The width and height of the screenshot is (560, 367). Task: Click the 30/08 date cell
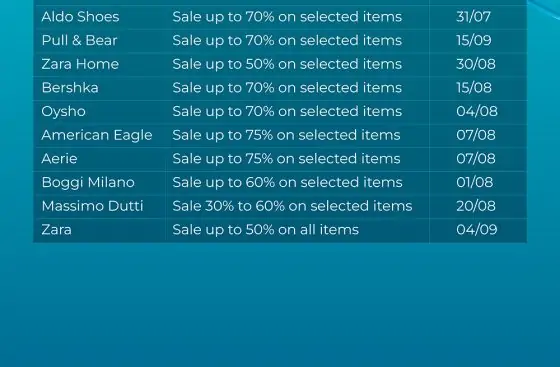pos(476,64)
